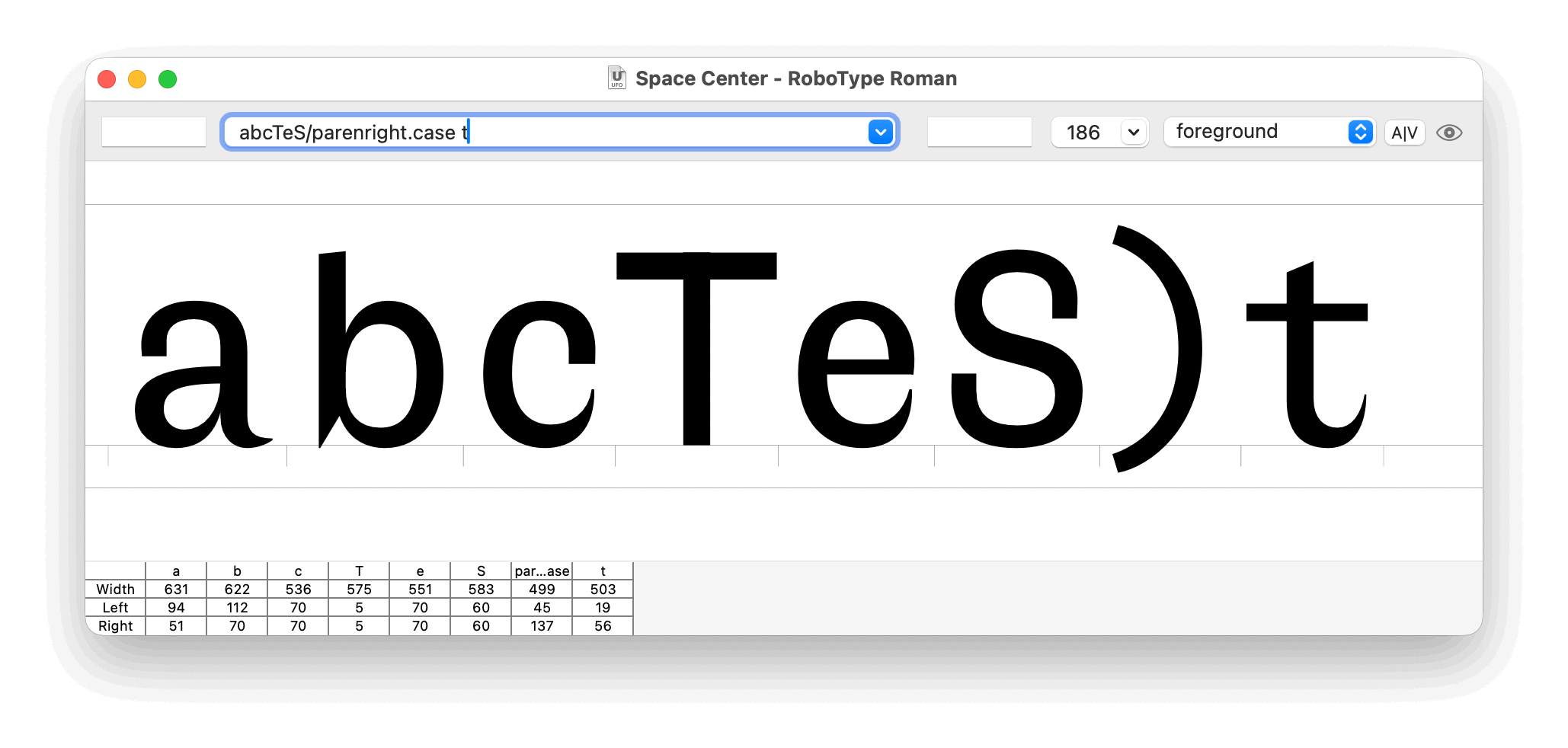This screenshot has height=748, width=1568.
Task: Click the green zoom window button
Action: [168, 79]
